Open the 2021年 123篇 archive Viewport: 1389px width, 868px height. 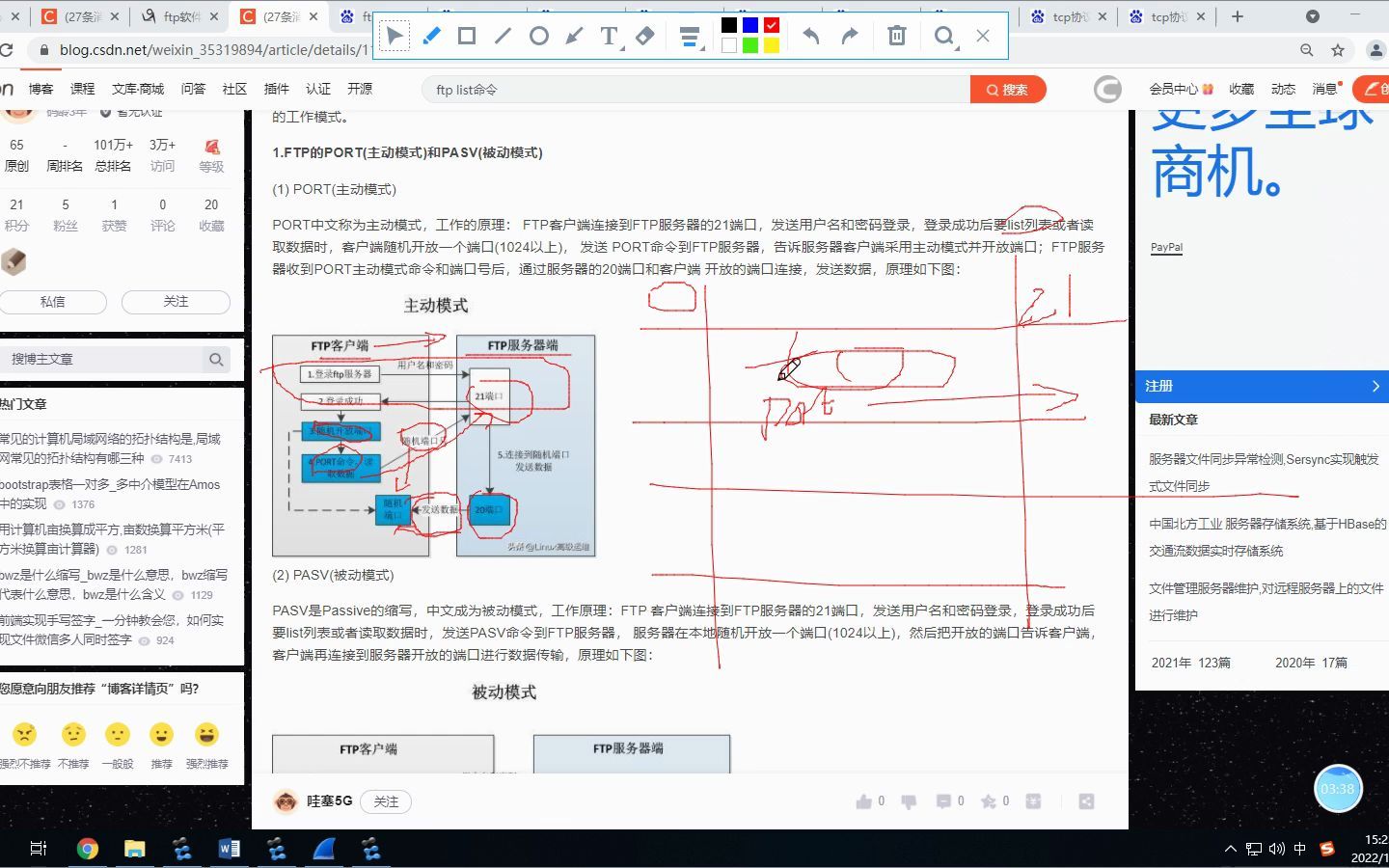tap(1191, 663)
